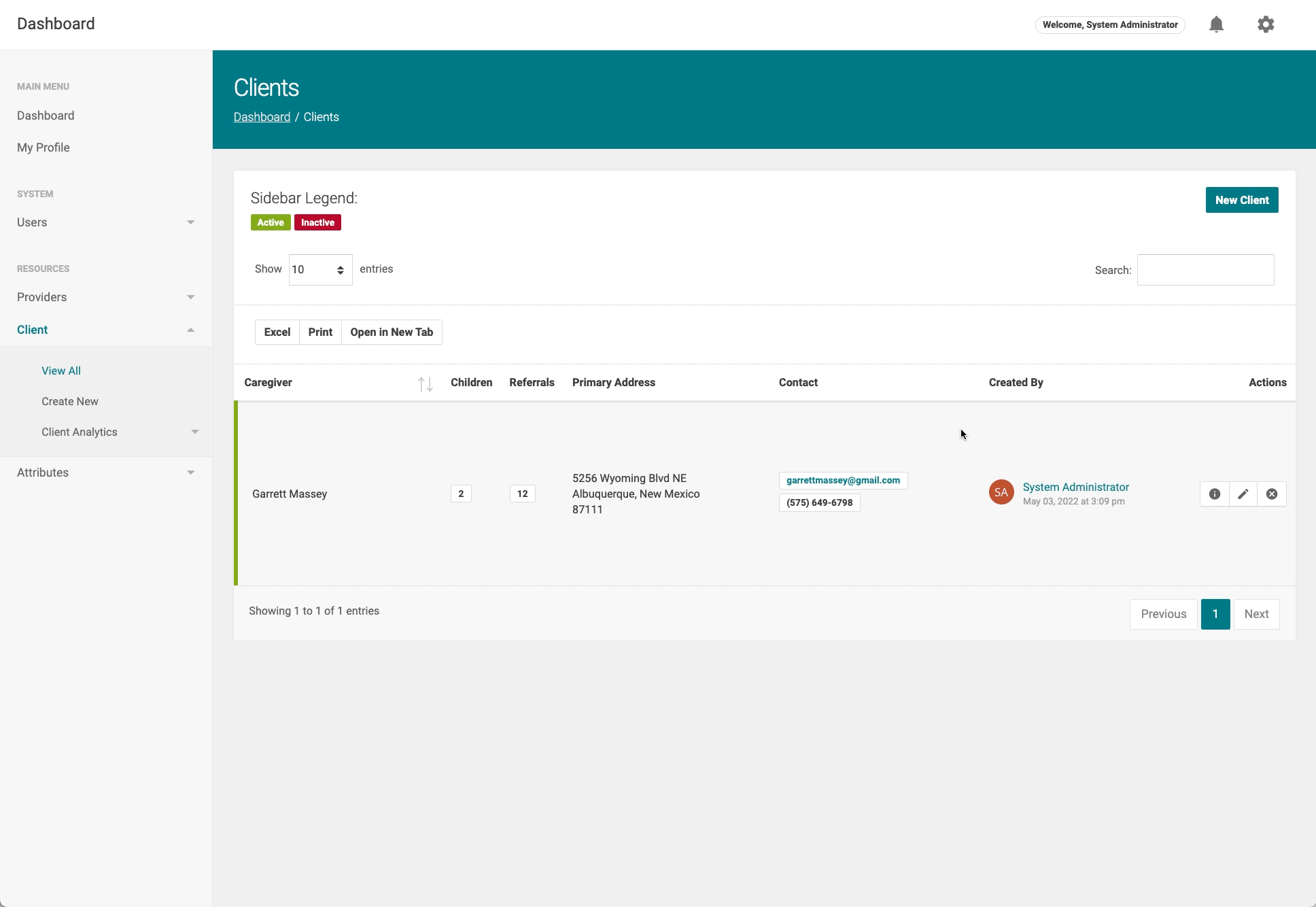Image resolution: width=1316 pixels, height=907 pixels.
Task: Click the Children column header
Action: pos(471,382)
